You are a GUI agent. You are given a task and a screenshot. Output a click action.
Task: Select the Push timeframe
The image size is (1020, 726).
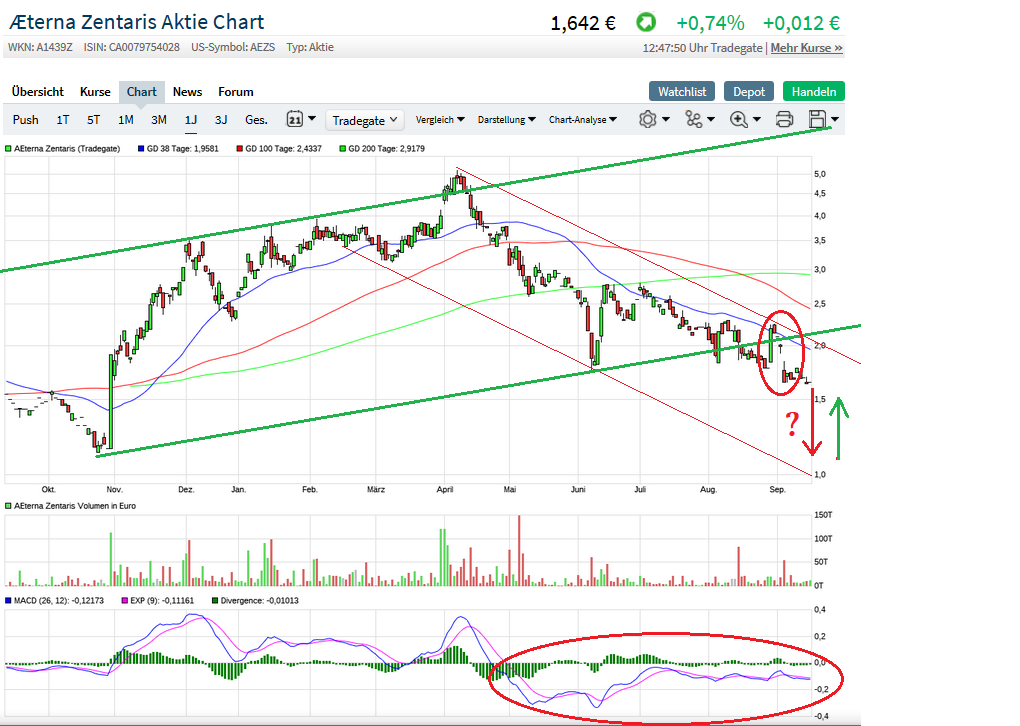[25, 120]
